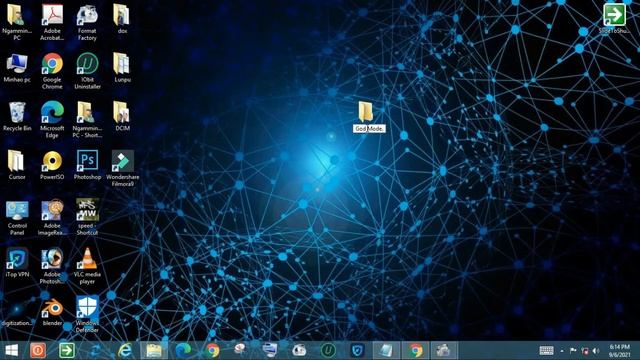
Task: Select the Lunpu folder
Action: [x=122, y=68]
